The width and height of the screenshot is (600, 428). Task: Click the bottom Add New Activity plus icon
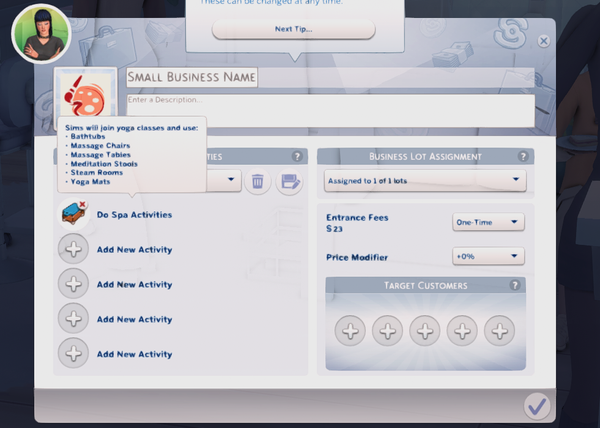click(73, 354)
